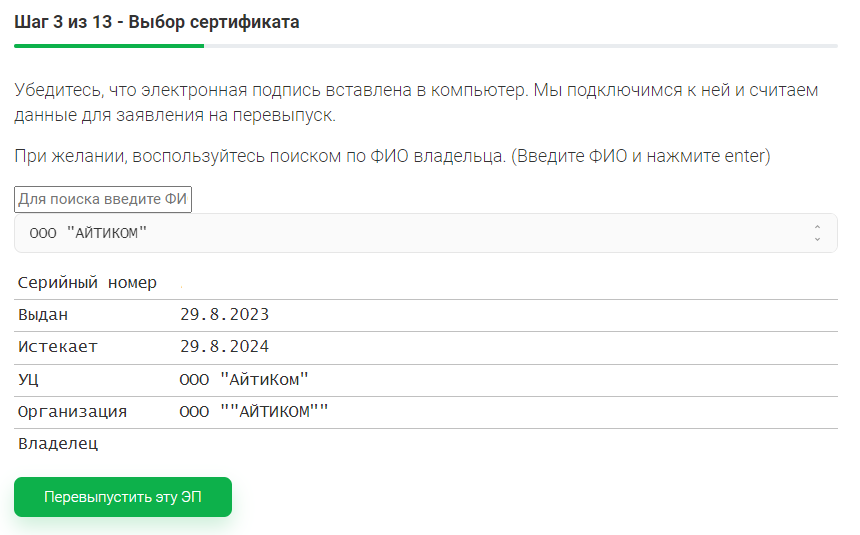Click the up-down arrows of certificate selector
The image size is (860, 535).
click(817, 233)
